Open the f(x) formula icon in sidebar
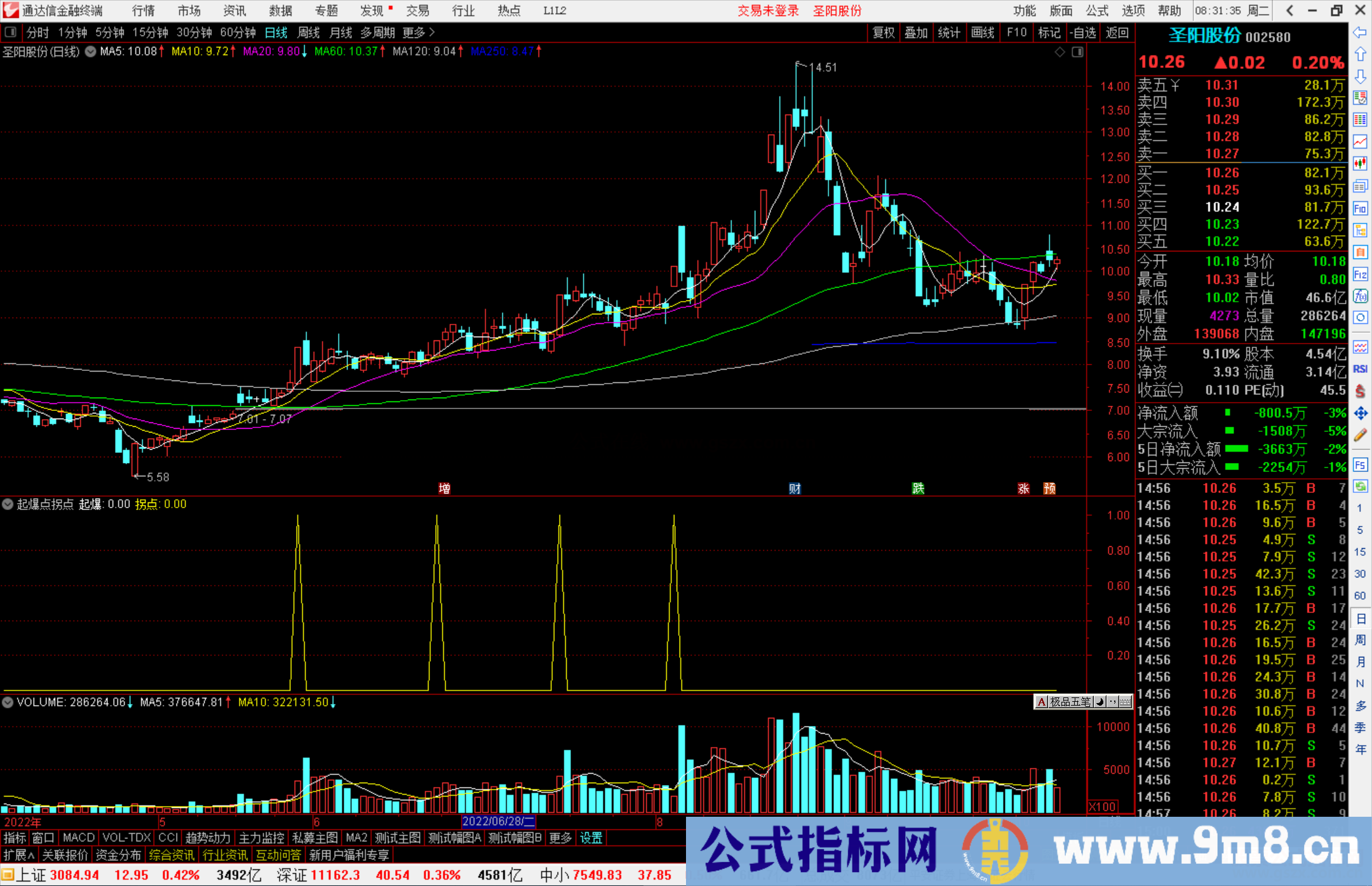The image size is (1372, 886). (x=1360, y=296)
